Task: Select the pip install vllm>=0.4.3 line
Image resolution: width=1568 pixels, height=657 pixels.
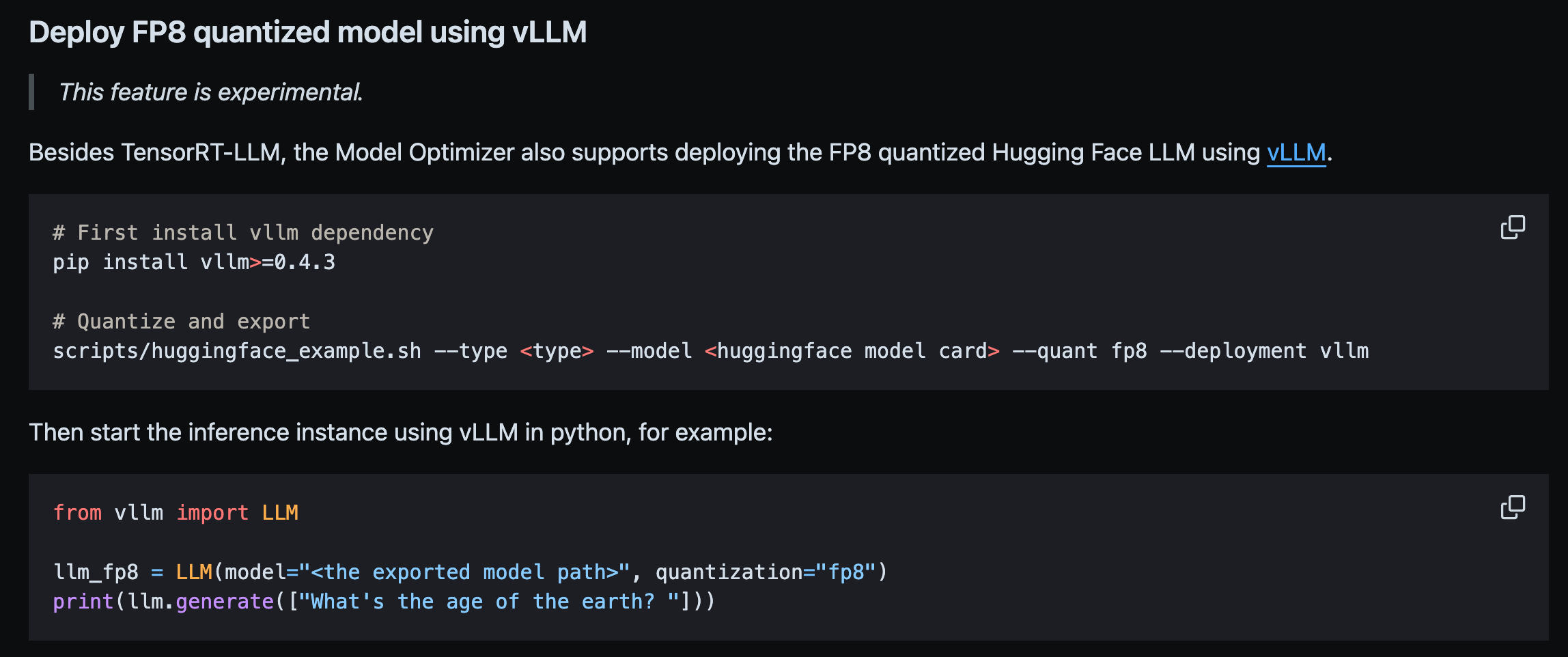Action: tap(195, 261)
